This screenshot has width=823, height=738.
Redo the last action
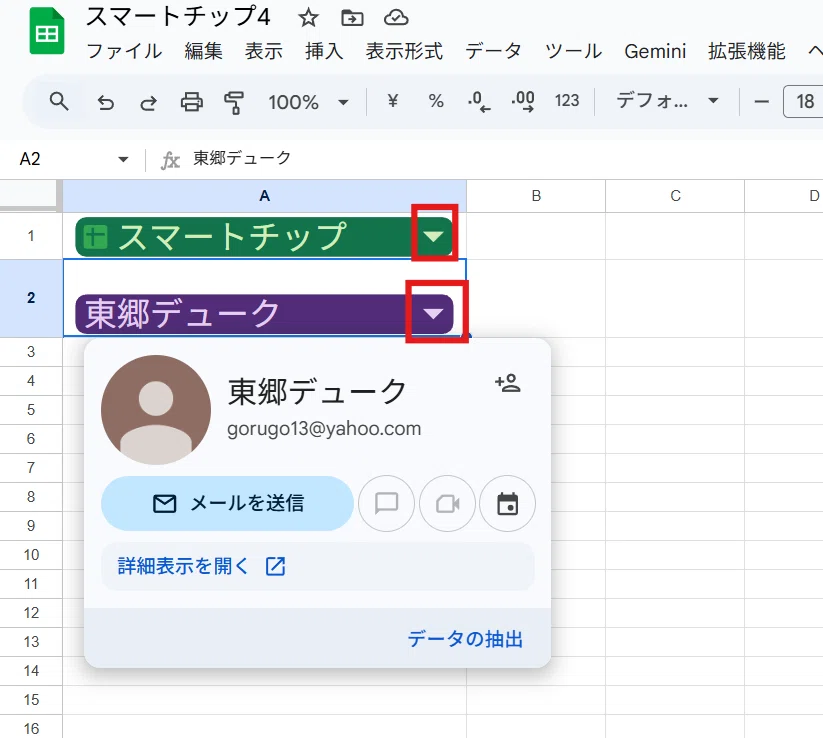point(148,102)
